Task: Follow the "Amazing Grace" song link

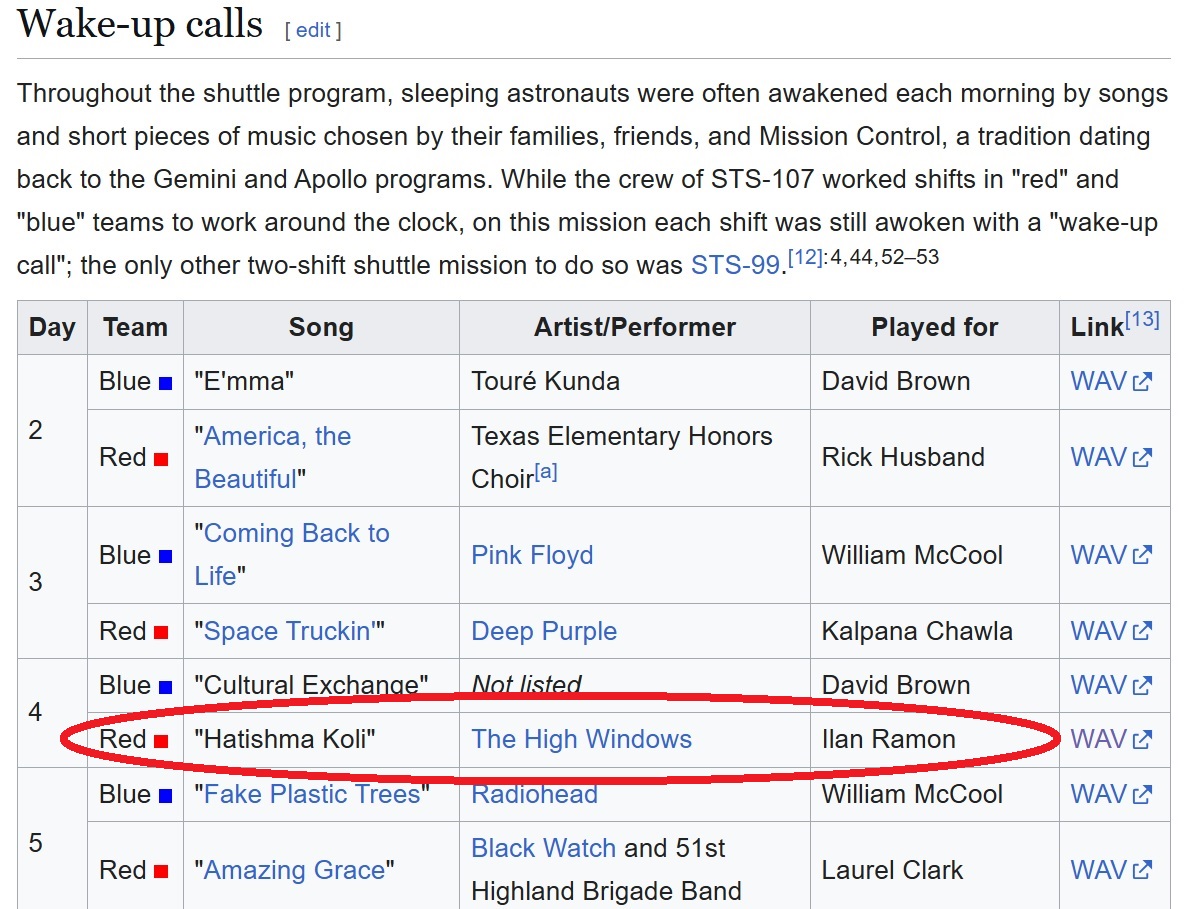Action: point(294,870)
